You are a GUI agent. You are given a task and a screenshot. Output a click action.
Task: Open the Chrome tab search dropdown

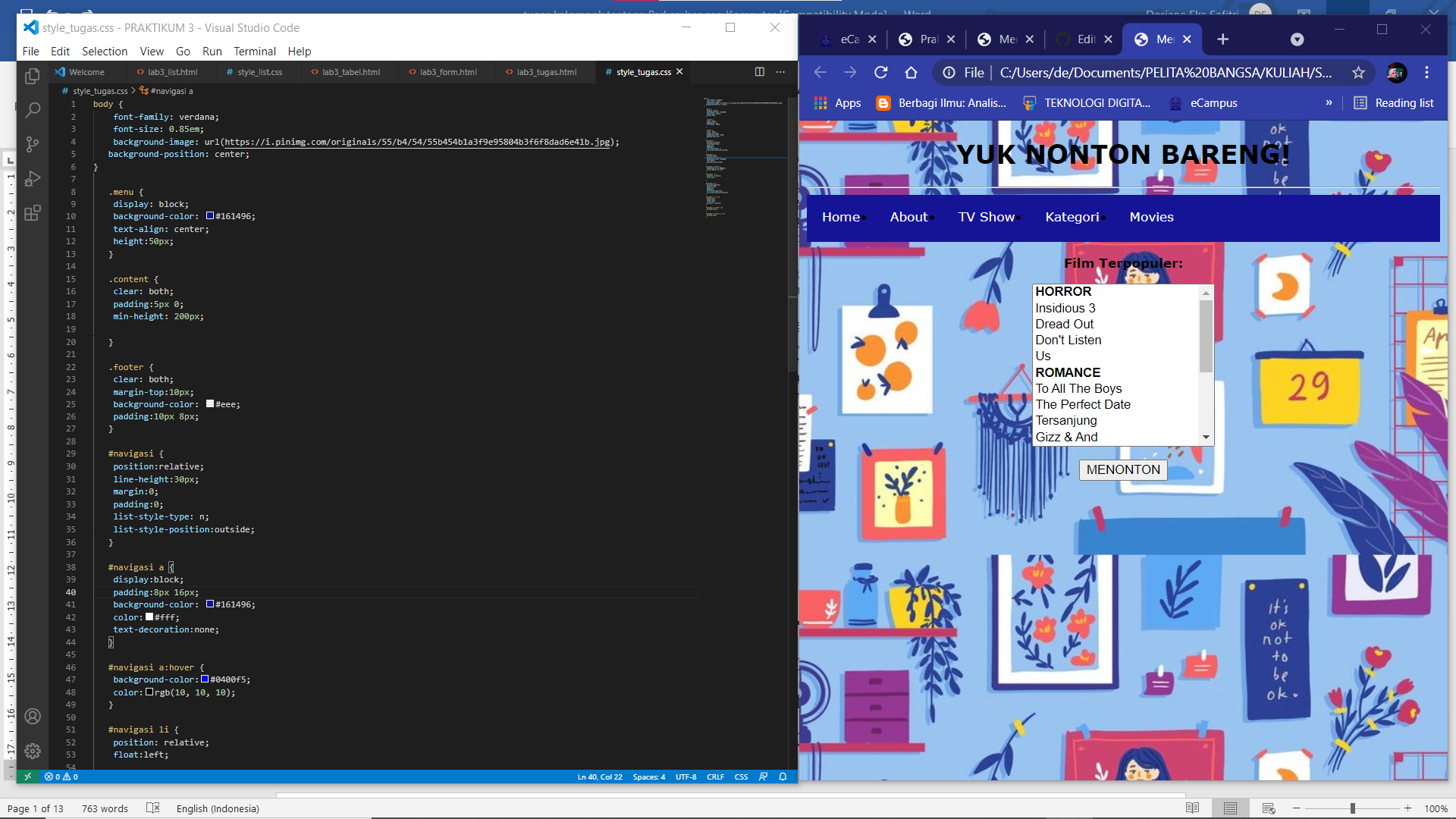point(1297,39)
